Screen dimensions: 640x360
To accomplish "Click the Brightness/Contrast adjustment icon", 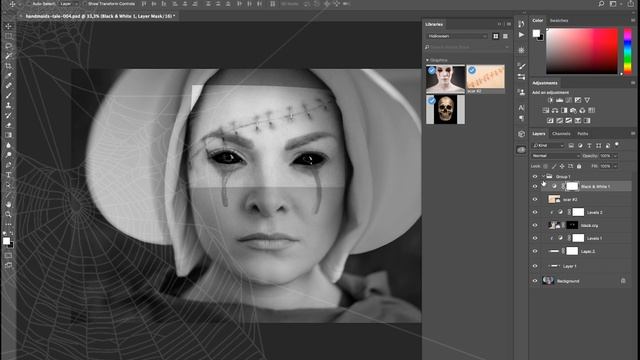I will click(x=550, y=100).
